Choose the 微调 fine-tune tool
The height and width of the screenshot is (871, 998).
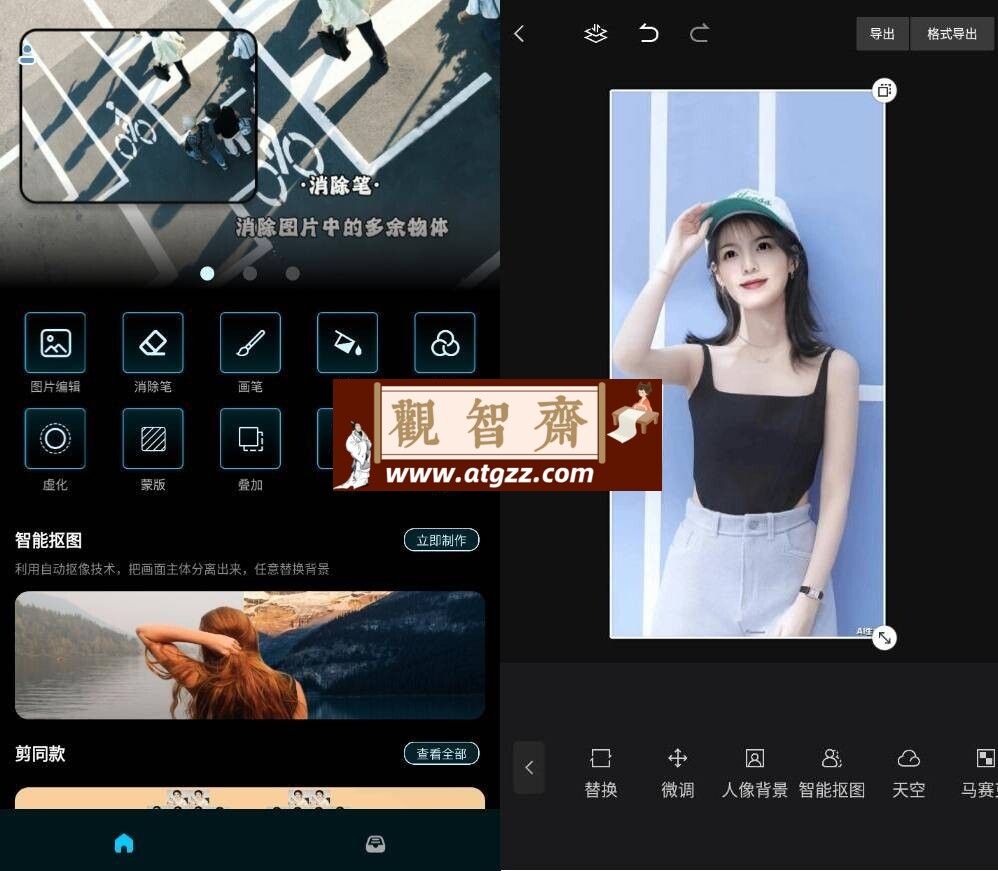678,773
